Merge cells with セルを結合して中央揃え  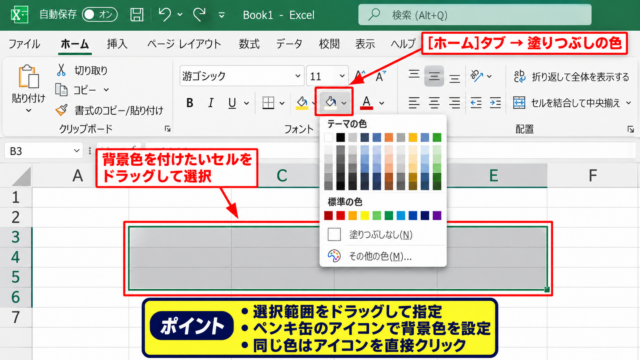(x=567, y=103)
